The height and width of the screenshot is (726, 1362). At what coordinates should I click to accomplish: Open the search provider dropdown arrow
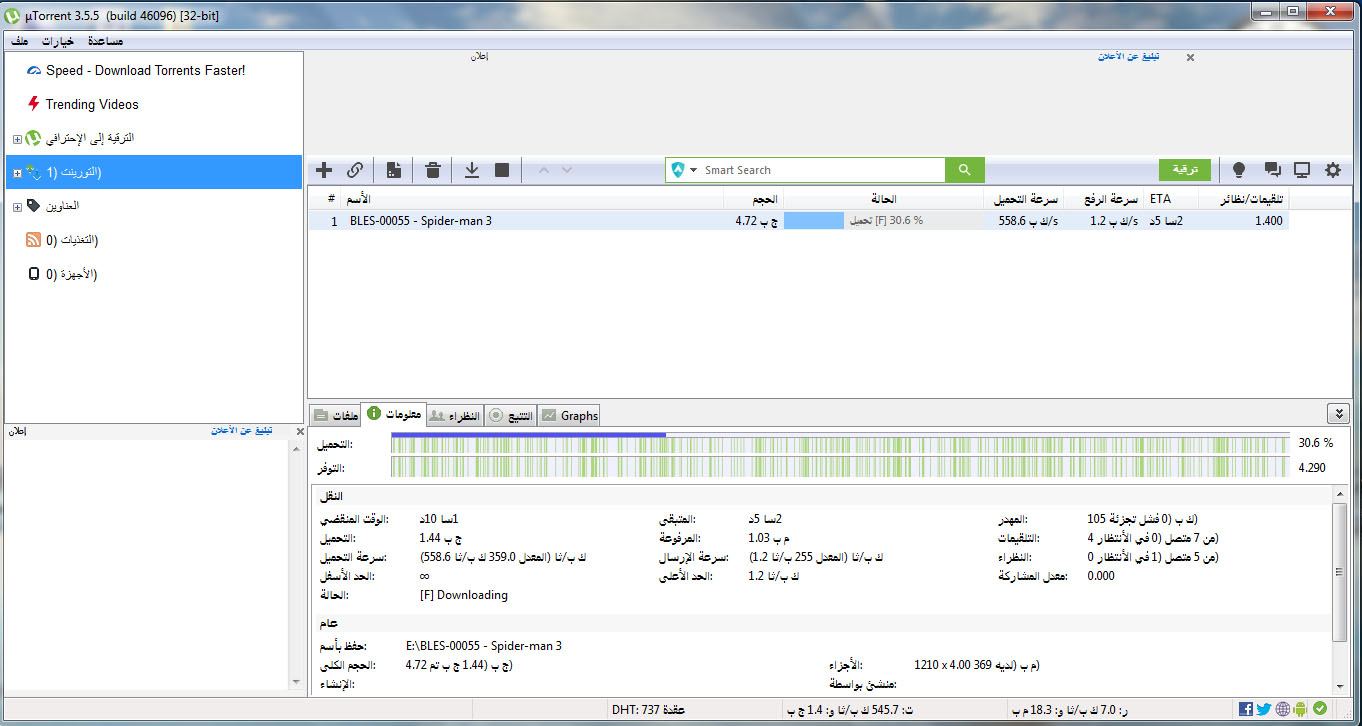point(693,171)
